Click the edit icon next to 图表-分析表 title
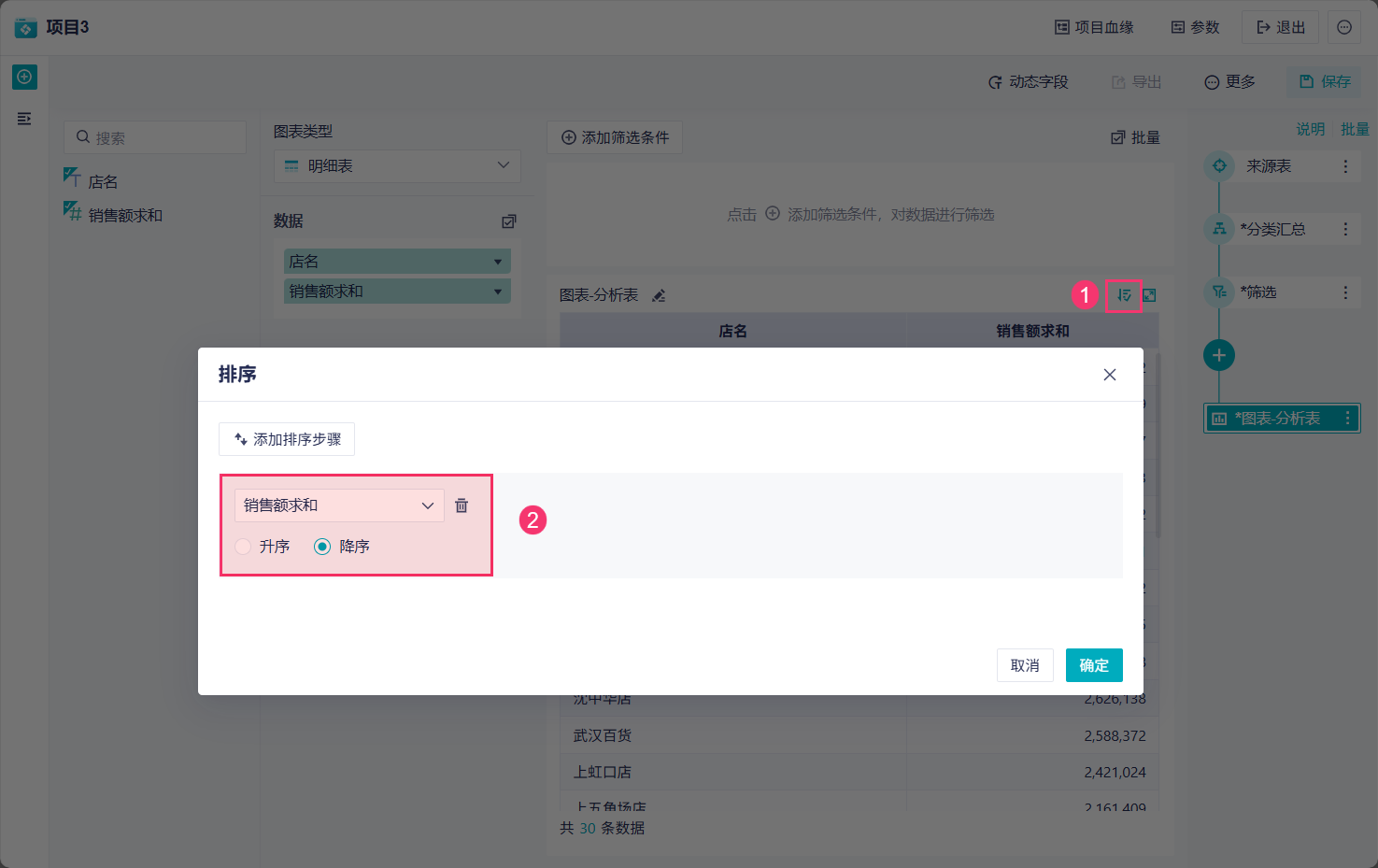 (x=659, y=296)
